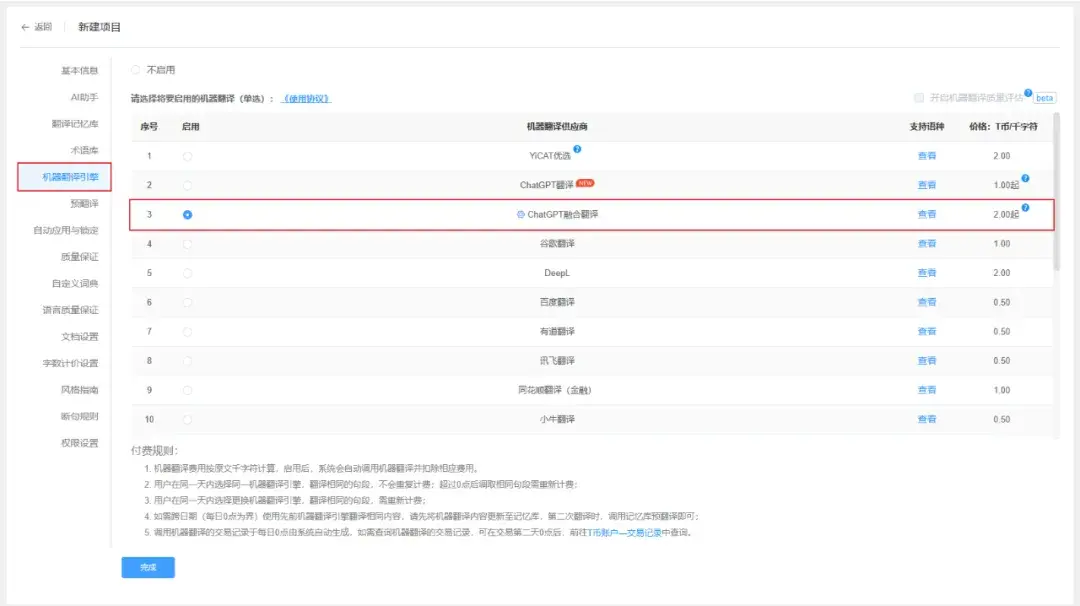Click the beta tag in the top right
1080x606 pixels.
point(1045,96)
